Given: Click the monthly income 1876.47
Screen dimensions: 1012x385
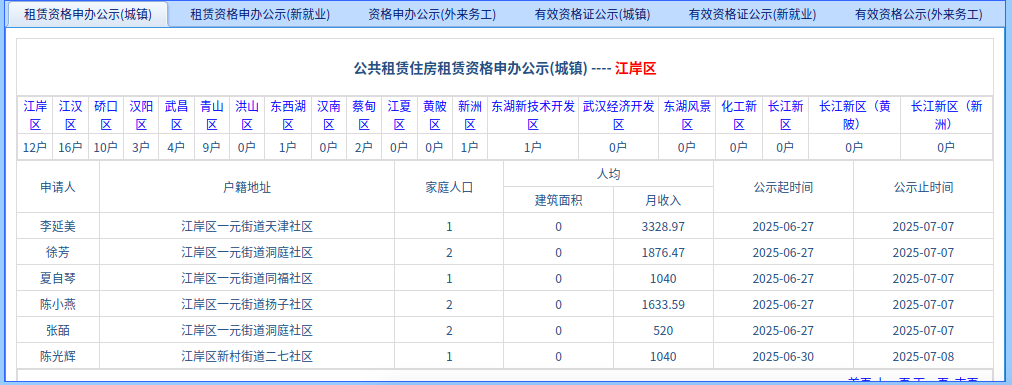Looking at the screenshot, I should point(663,253).
